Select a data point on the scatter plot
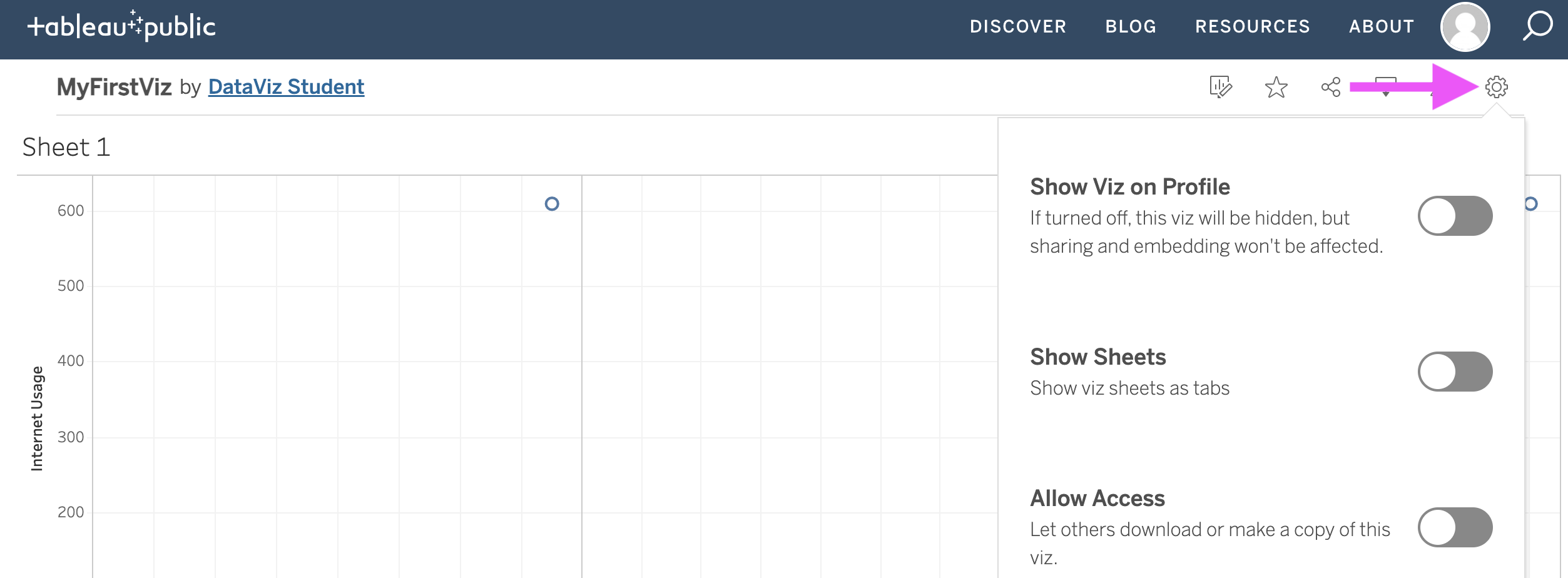 [551, 203]
